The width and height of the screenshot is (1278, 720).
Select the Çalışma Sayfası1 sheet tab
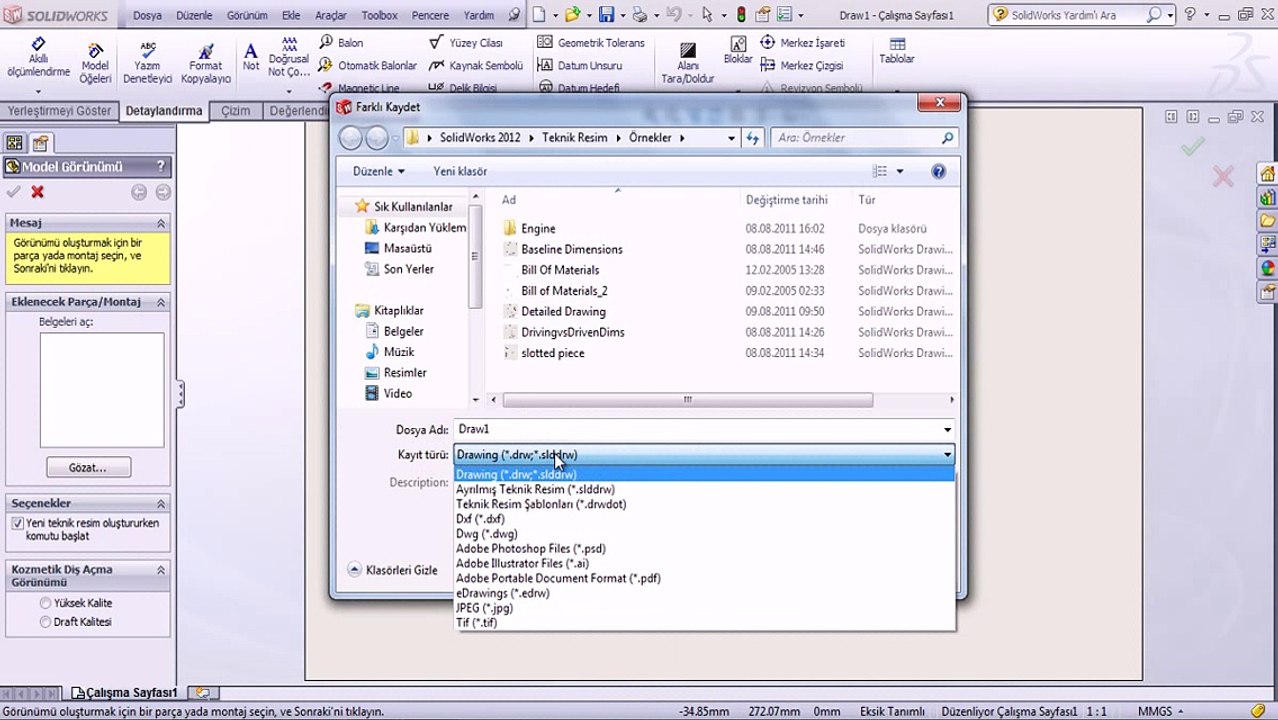point(125,692)
